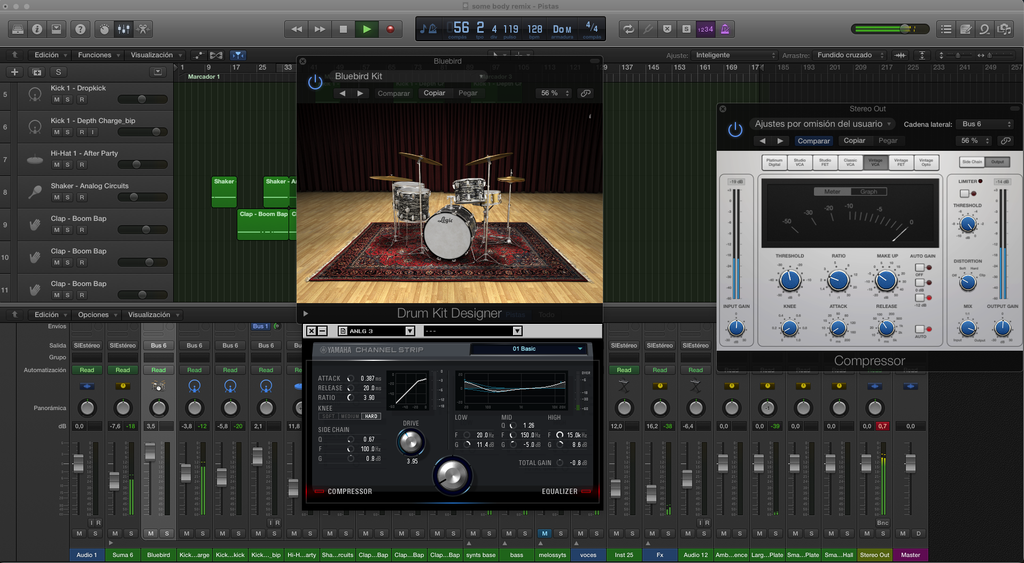Toggle the Mixer faders icon
This screenshot has width=1024, height=563.
click(124, 29)
